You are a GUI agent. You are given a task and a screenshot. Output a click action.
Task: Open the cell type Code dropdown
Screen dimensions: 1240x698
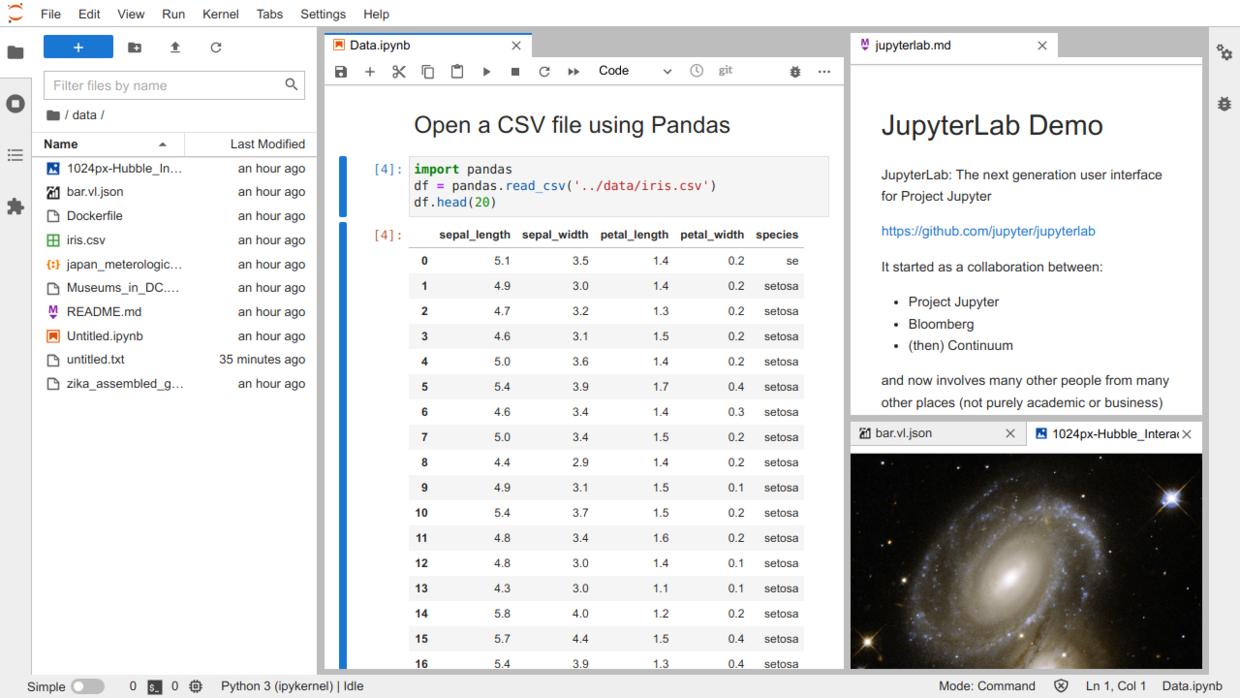click(635, 71)
